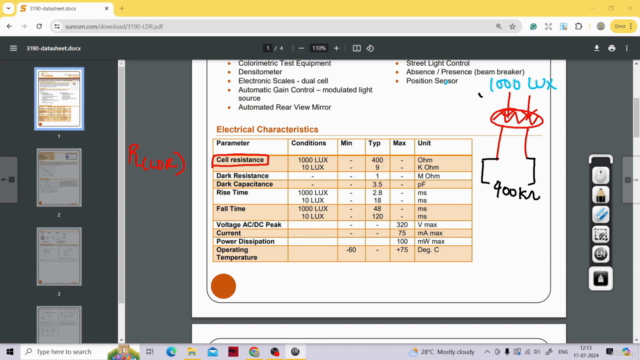Screen dimensions: 640x360
Task: Open PDF viewer more actions menu
Action: pos(627,48)
